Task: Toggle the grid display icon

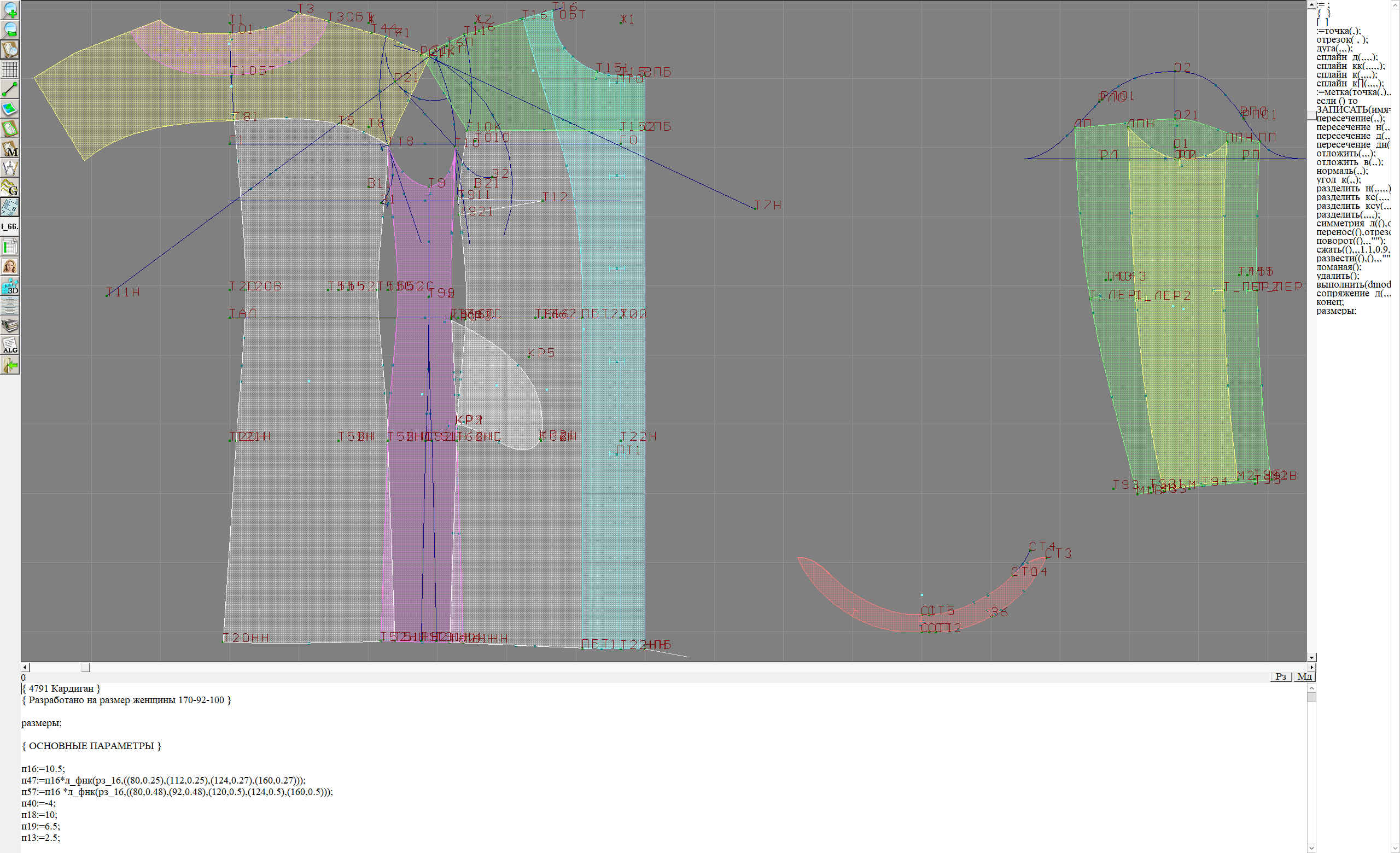Action: [x=10, y=69]
